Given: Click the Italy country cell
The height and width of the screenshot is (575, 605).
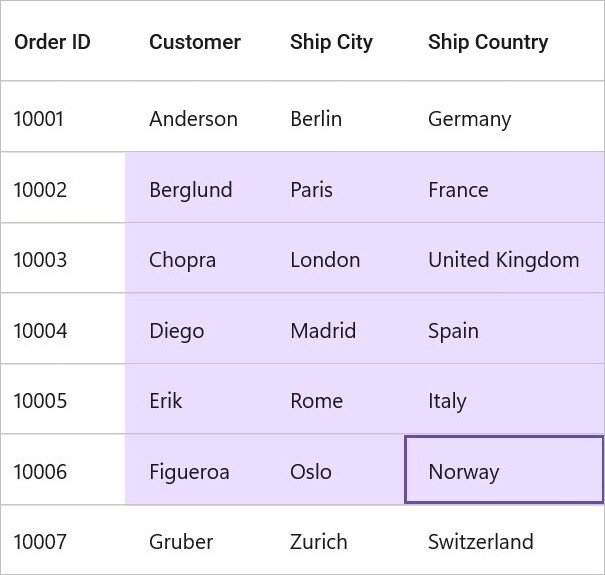Looking at the screenshot, I should pos(504,399).
